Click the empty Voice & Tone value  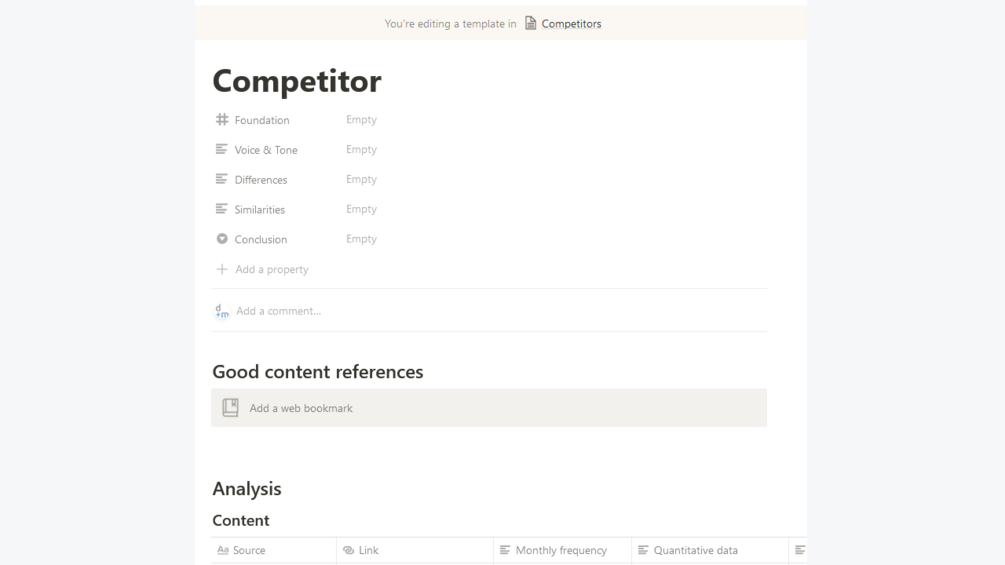(x=361, y=150)
